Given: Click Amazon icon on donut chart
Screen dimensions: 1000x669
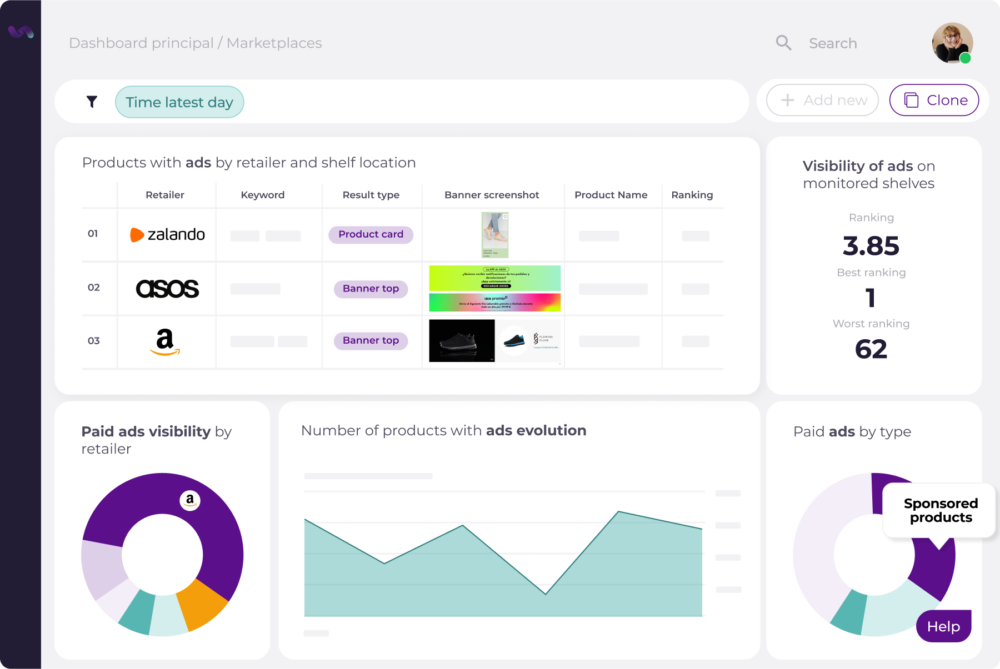Looking at the screenshot, I should 190,500.
